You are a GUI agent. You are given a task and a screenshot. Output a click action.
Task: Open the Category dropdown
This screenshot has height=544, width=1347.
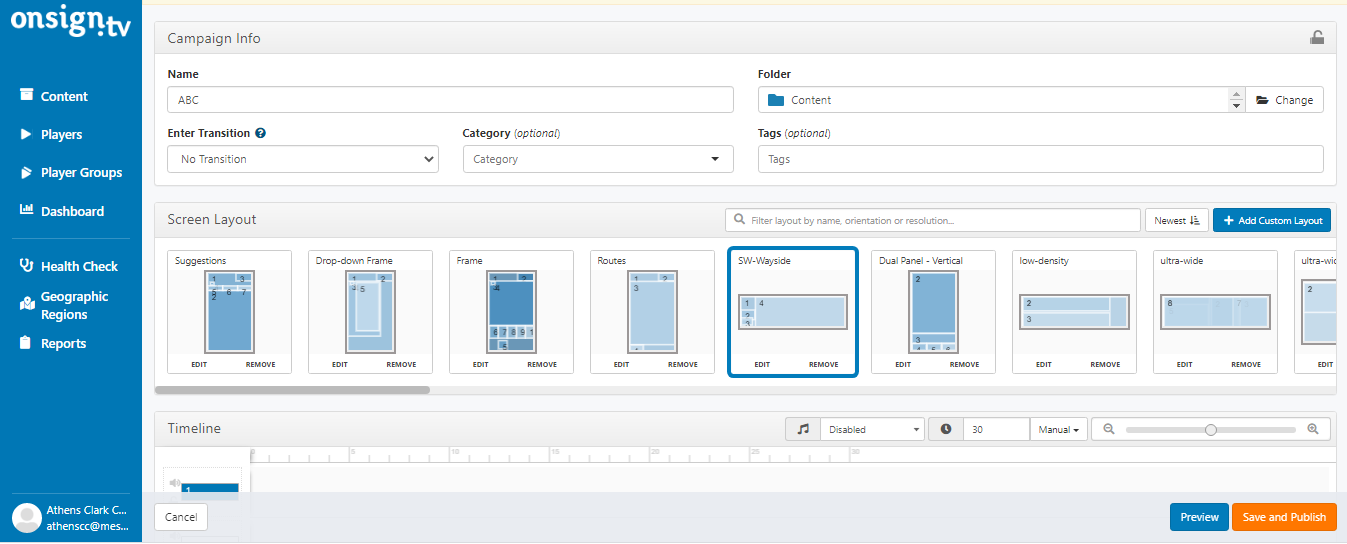[598, 159]
